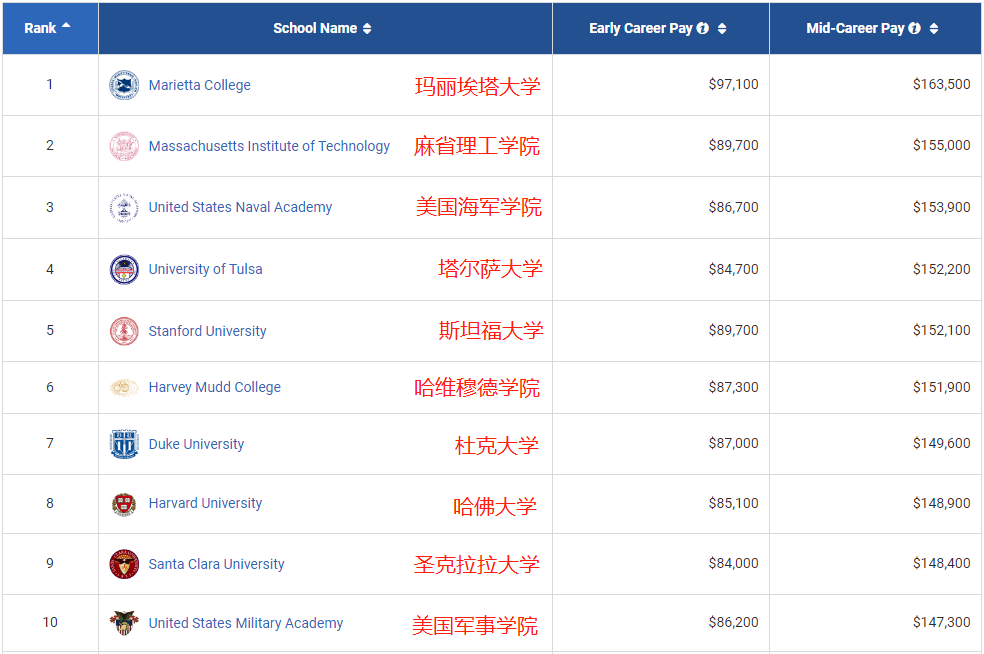
Task: Open Massachusetts Institute of Technology link
Action: (269, 146)
